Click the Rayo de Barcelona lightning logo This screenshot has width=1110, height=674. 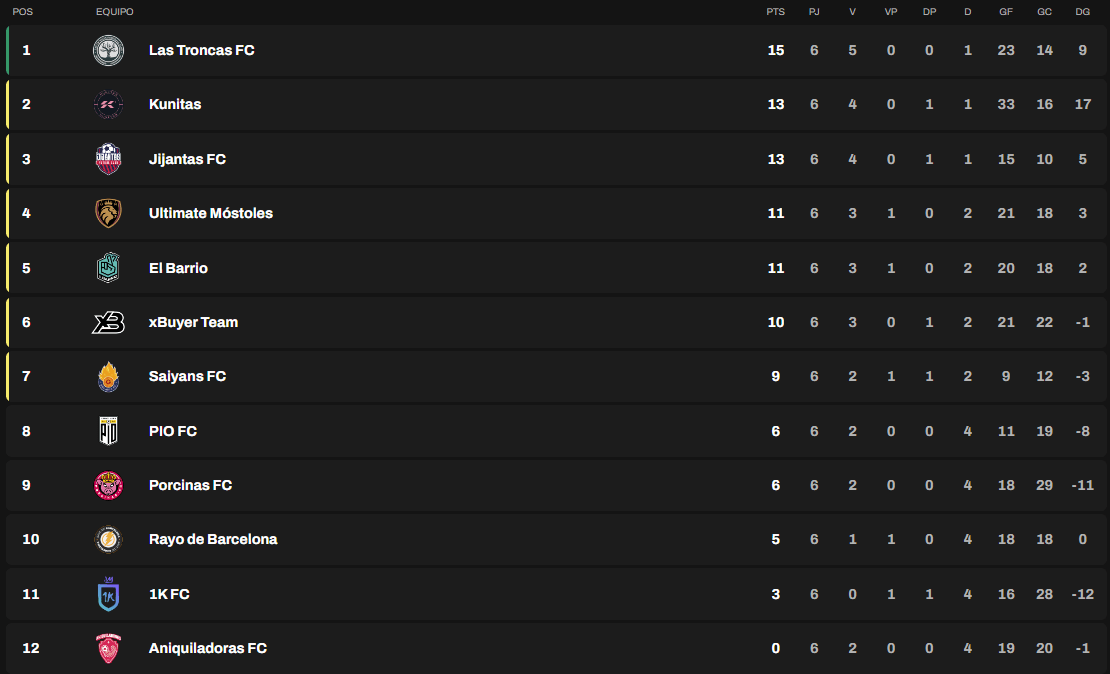pos(108,539)
